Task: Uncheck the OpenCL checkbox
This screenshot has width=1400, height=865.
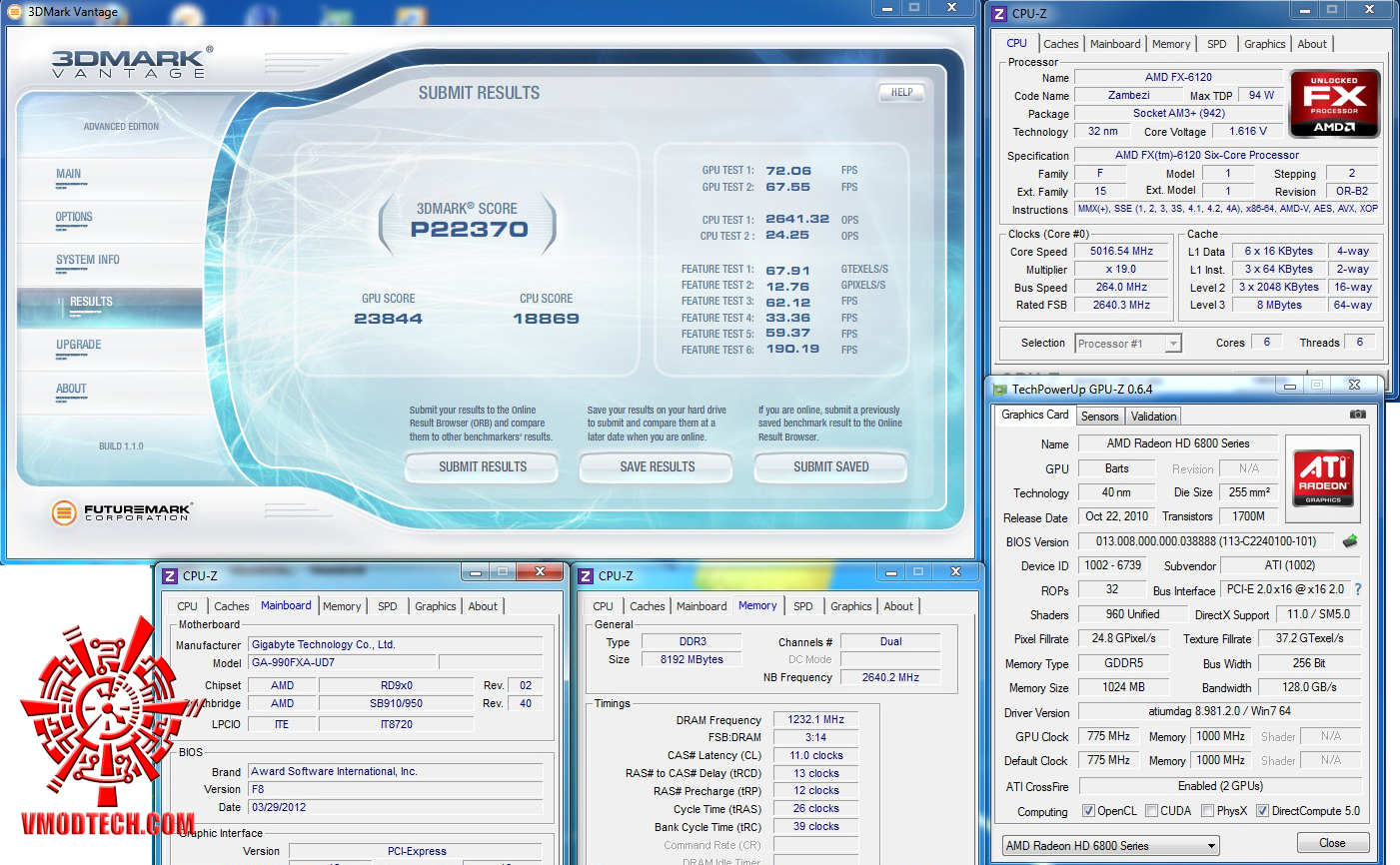Action: (x=1088, y=811)
